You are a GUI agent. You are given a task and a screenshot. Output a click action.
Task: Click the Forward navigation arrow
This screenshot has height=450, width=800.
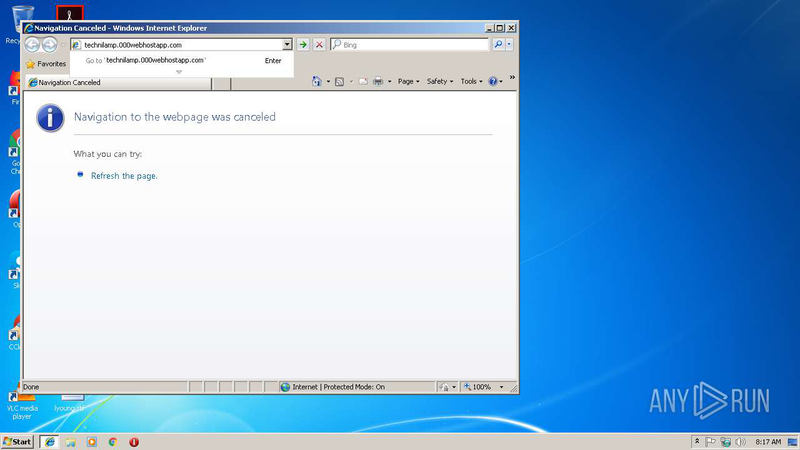click(x=49, y=45)
